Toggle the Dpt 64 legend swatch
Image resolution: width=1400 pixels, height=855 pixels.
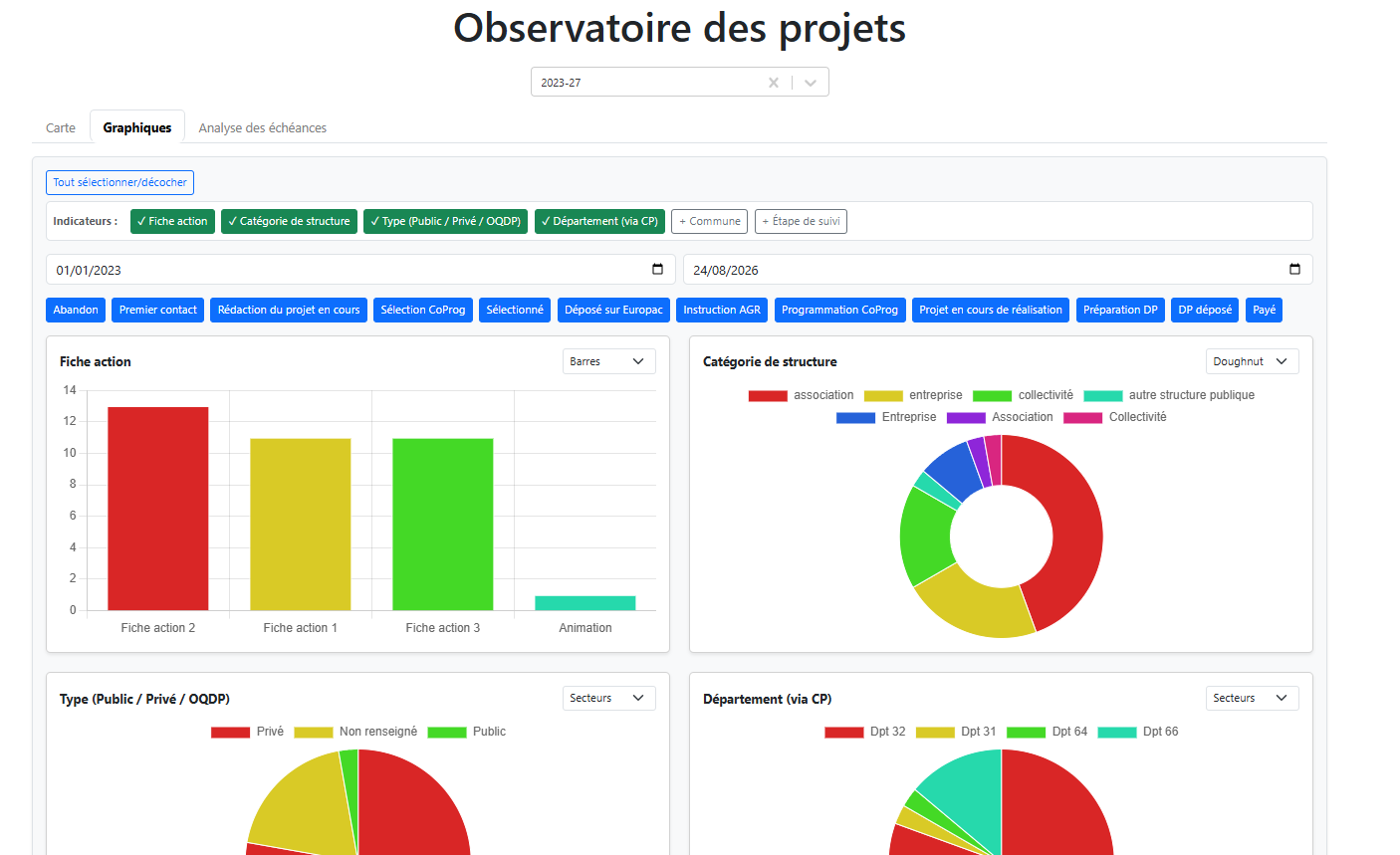point(1026,732)
